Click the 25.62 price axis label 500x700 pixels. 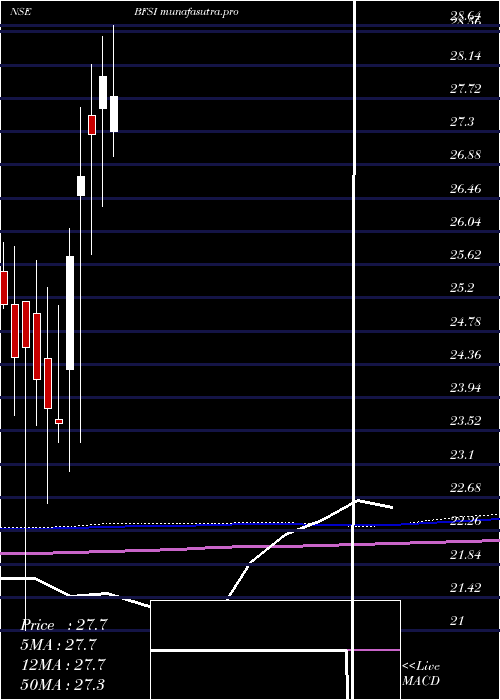coord(465,254)
